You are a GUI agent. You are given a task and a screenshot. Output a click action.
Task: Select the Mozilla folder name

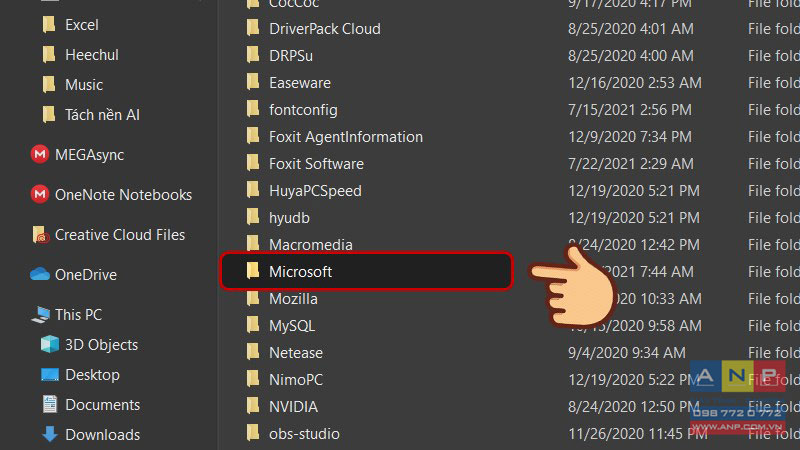click(x=293, y=299)
